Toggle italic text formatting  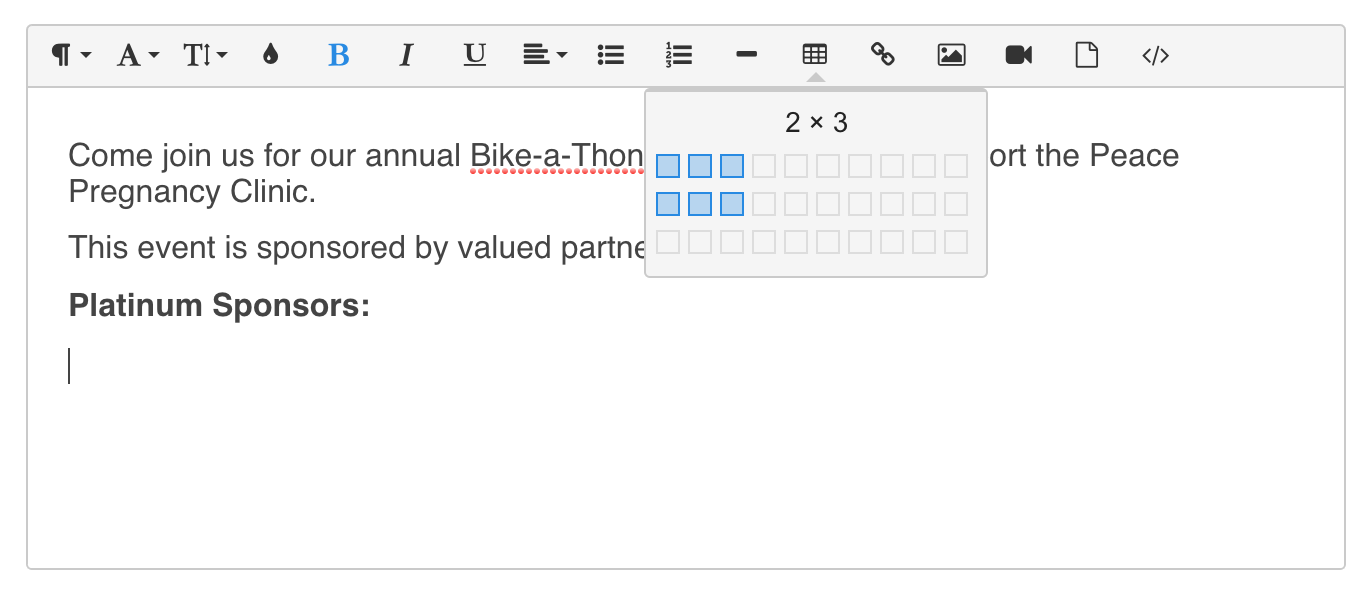click(x=406, y=56)
